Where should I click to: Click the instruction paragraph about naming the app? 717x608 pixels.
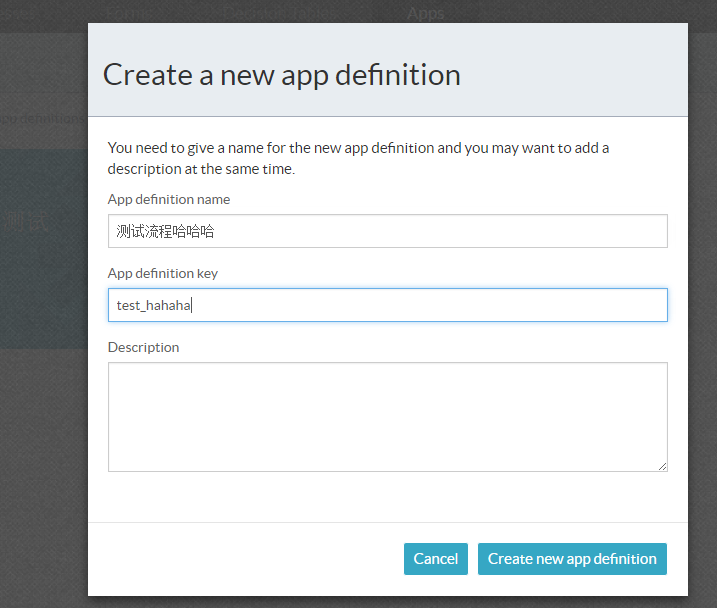coord(358,158)
